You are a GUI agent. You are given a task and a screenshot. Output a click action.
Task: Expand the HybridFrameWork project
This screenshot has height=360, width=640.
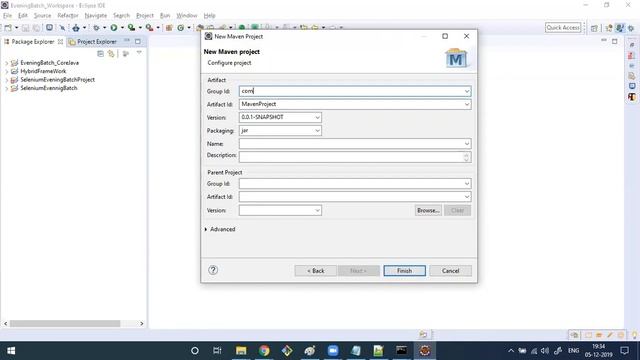[x=7, y=71]
